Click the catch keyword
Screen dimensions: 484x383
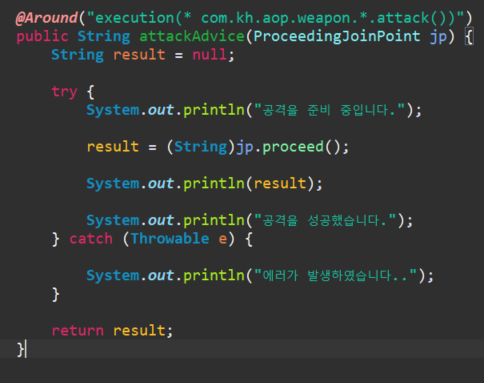91,239
